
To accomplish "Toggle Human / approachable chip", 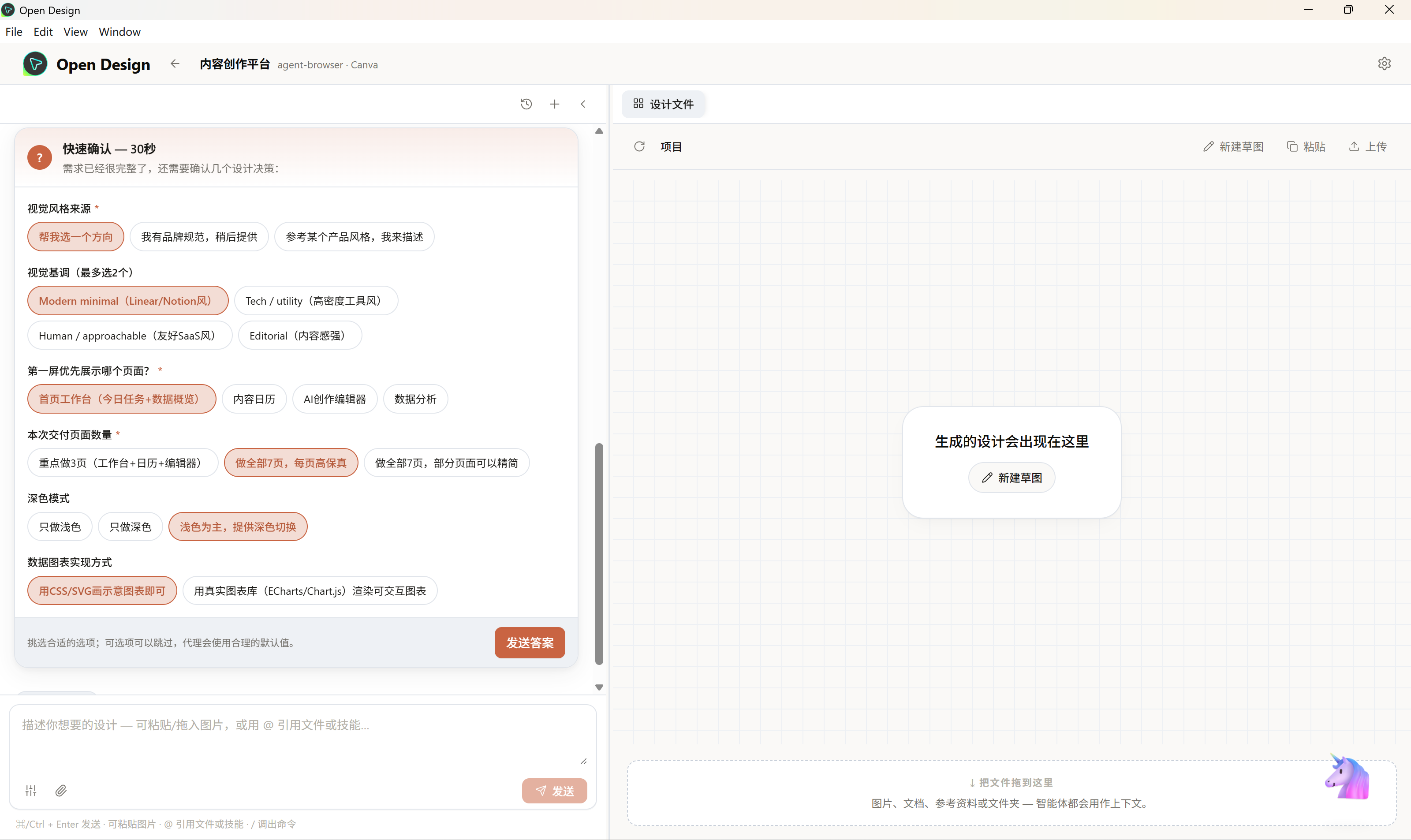I will (x=130, y=336).
